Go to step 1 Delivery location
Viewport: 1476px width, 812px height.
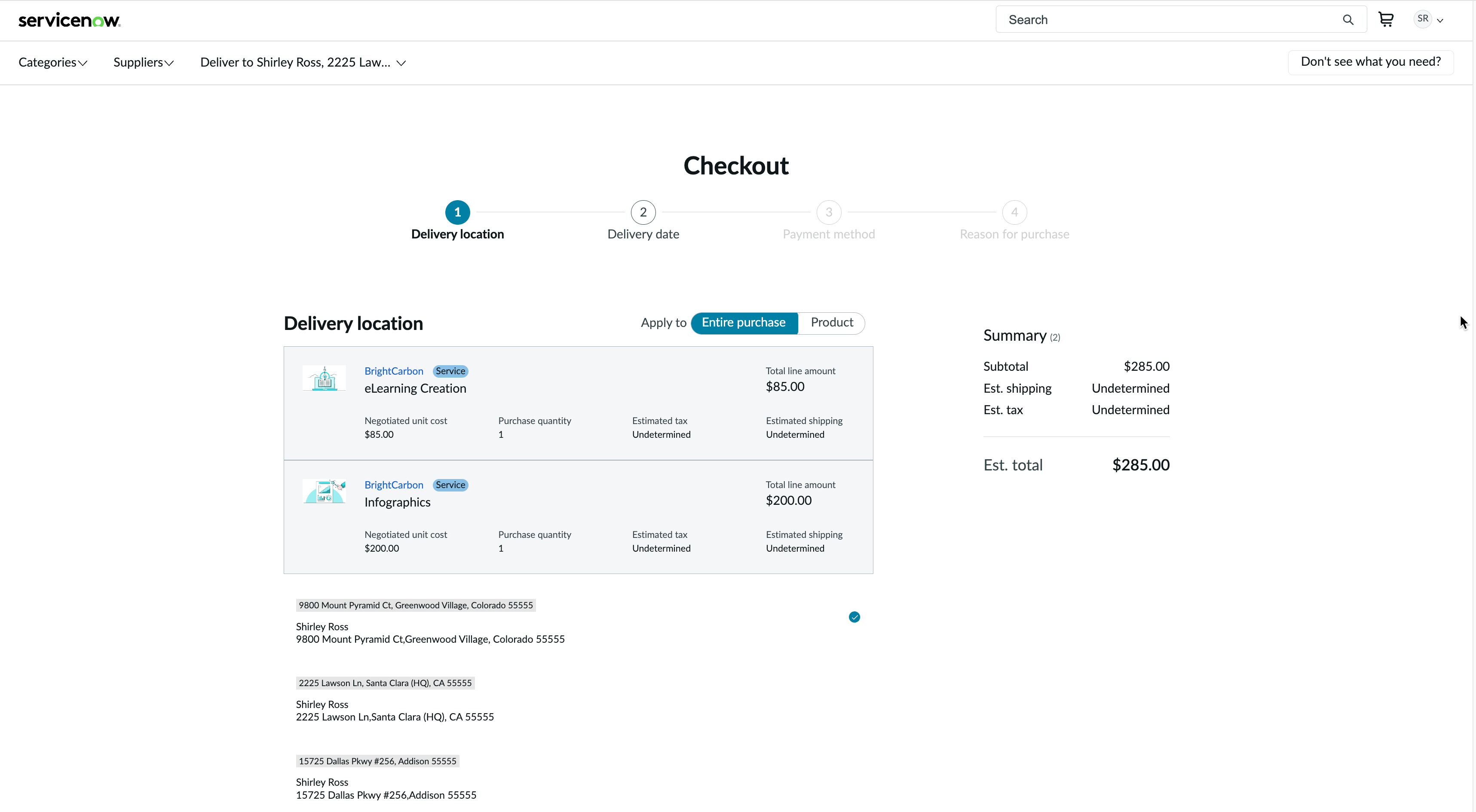(457, 212)
